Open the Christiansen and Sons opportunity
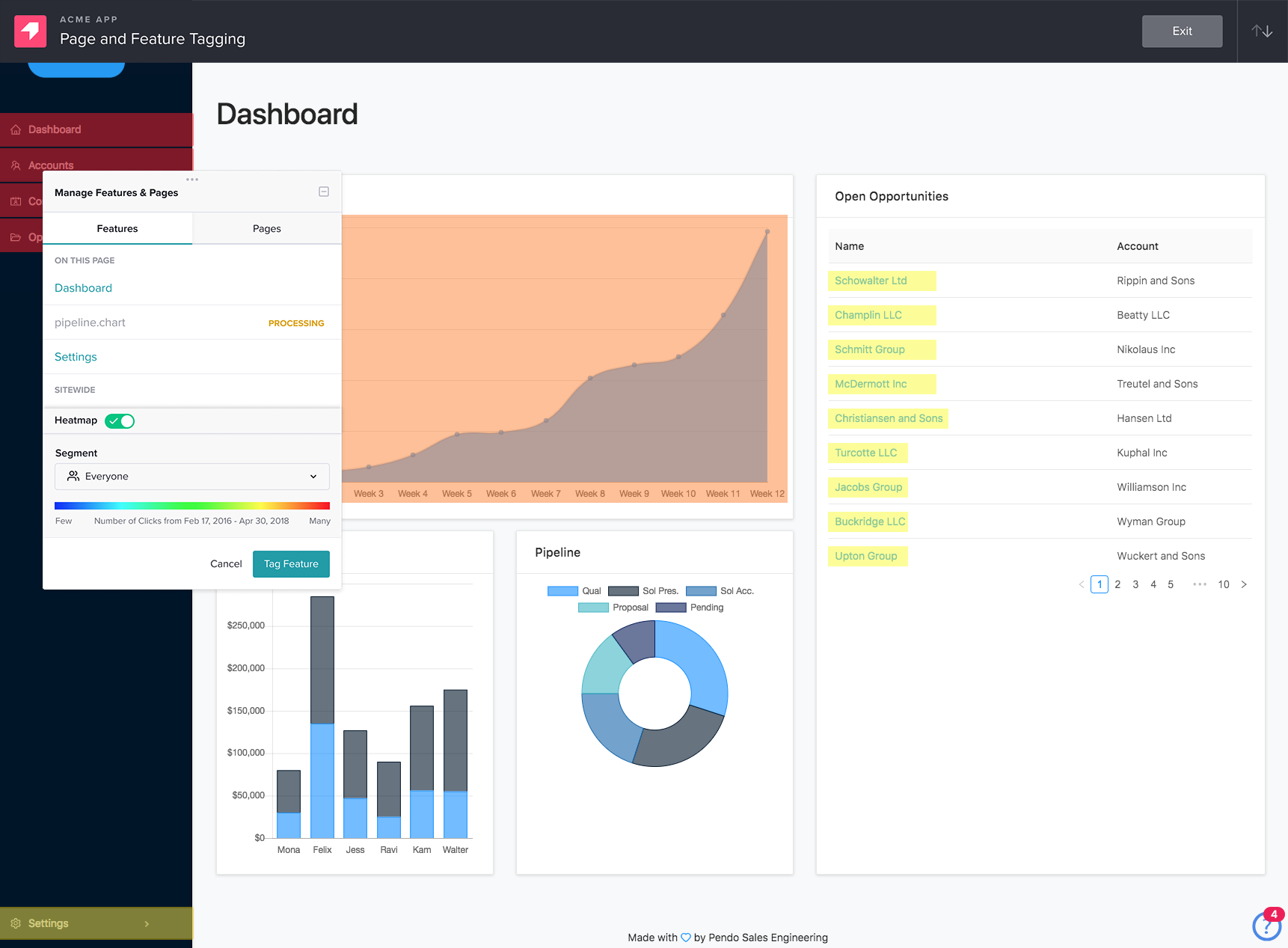Screen dimensions: 1288x948 click(x=889, y=418)
